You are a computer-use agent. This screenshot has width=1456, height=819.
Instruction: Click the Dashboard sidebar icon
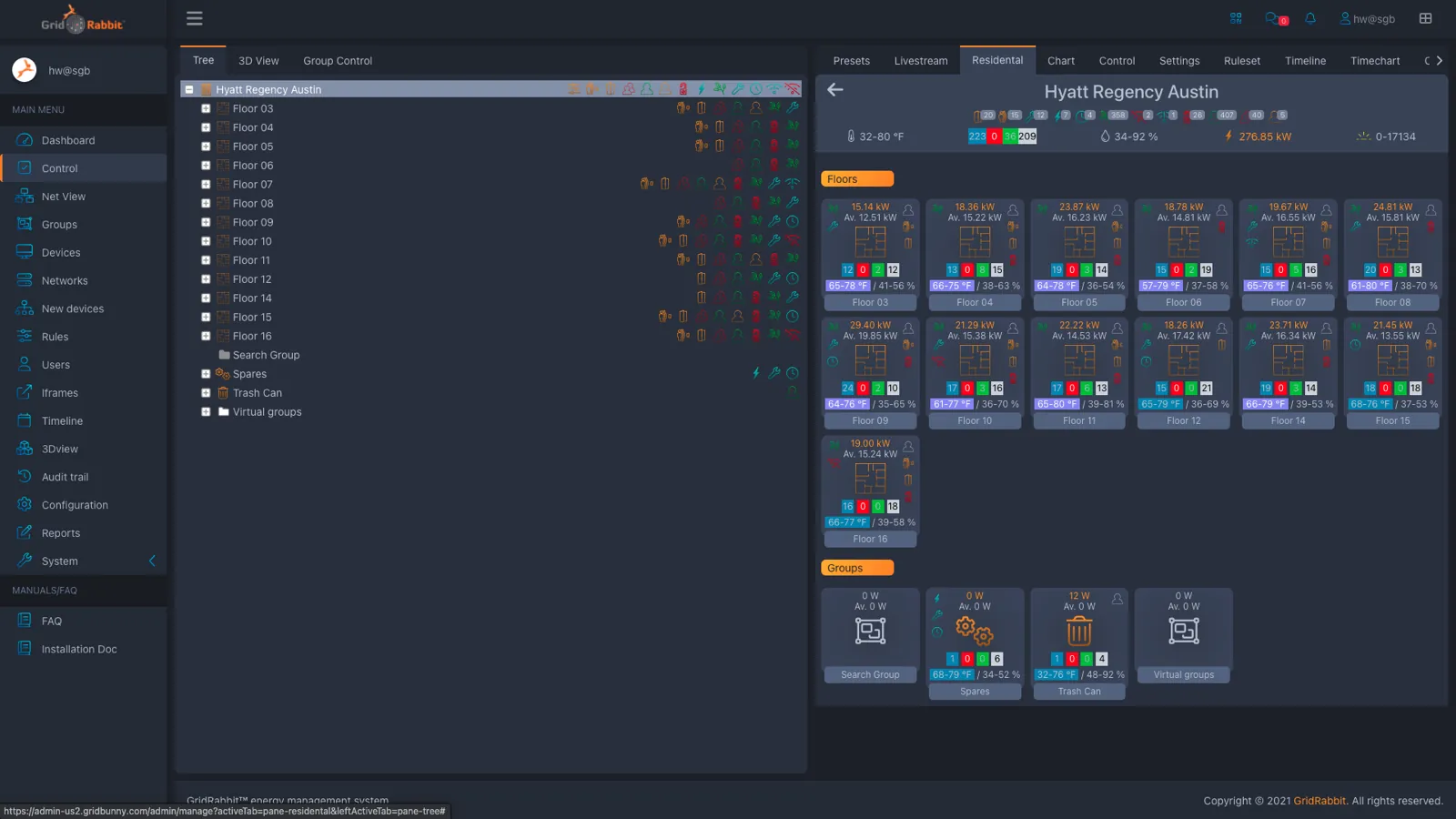pyautogui.click(x=25, y=140)
